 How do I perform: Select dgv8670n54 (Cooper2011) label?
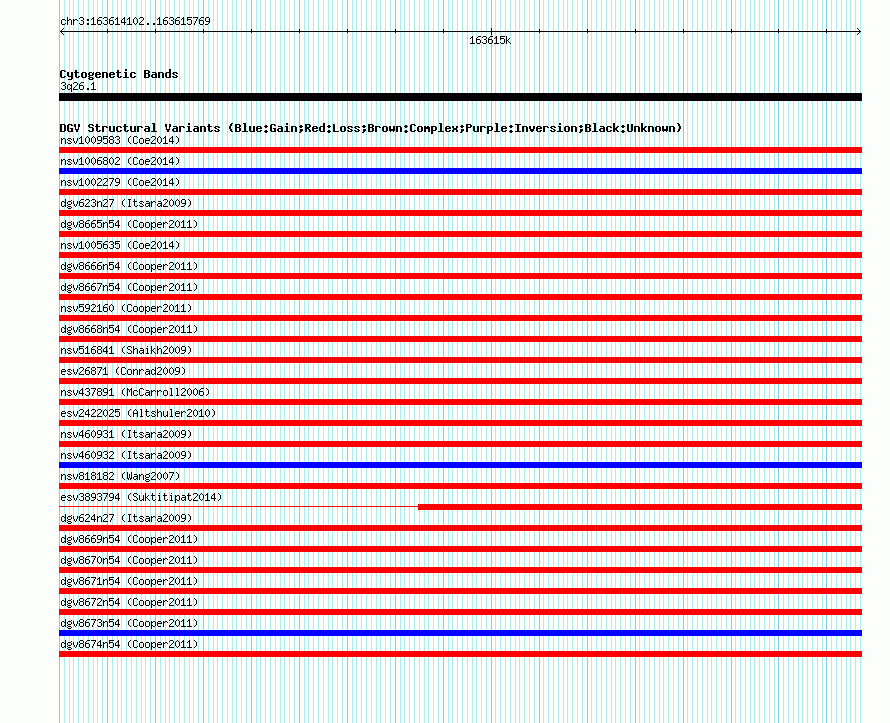pyautogui.click(x=129, y=560)
